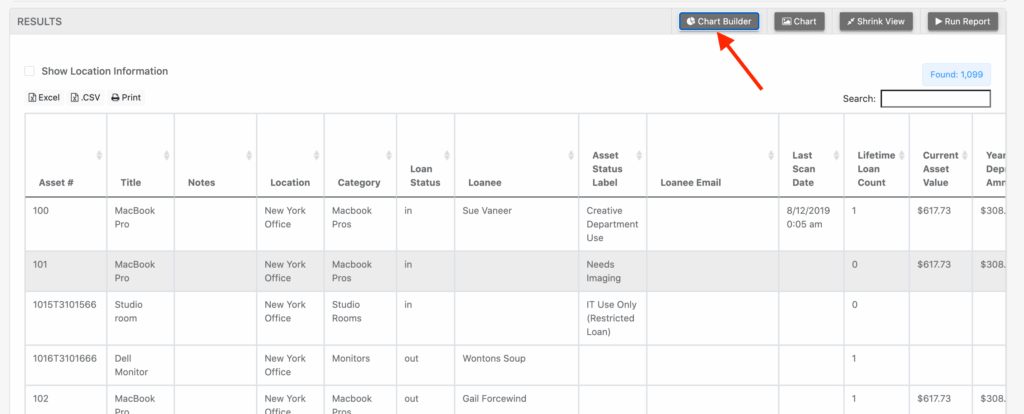
Task: Sort by Current Asset Value arrows
Action: click(x=965, y=155)
